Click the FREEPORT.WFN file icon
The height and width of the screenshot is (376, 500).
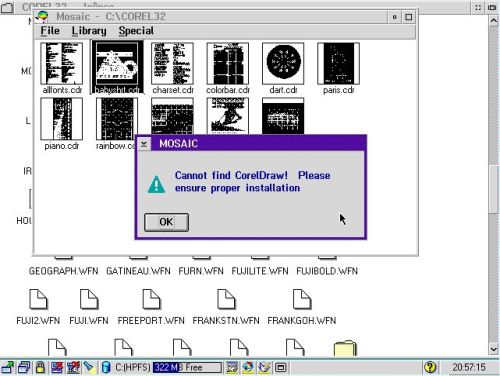(151, 299)
